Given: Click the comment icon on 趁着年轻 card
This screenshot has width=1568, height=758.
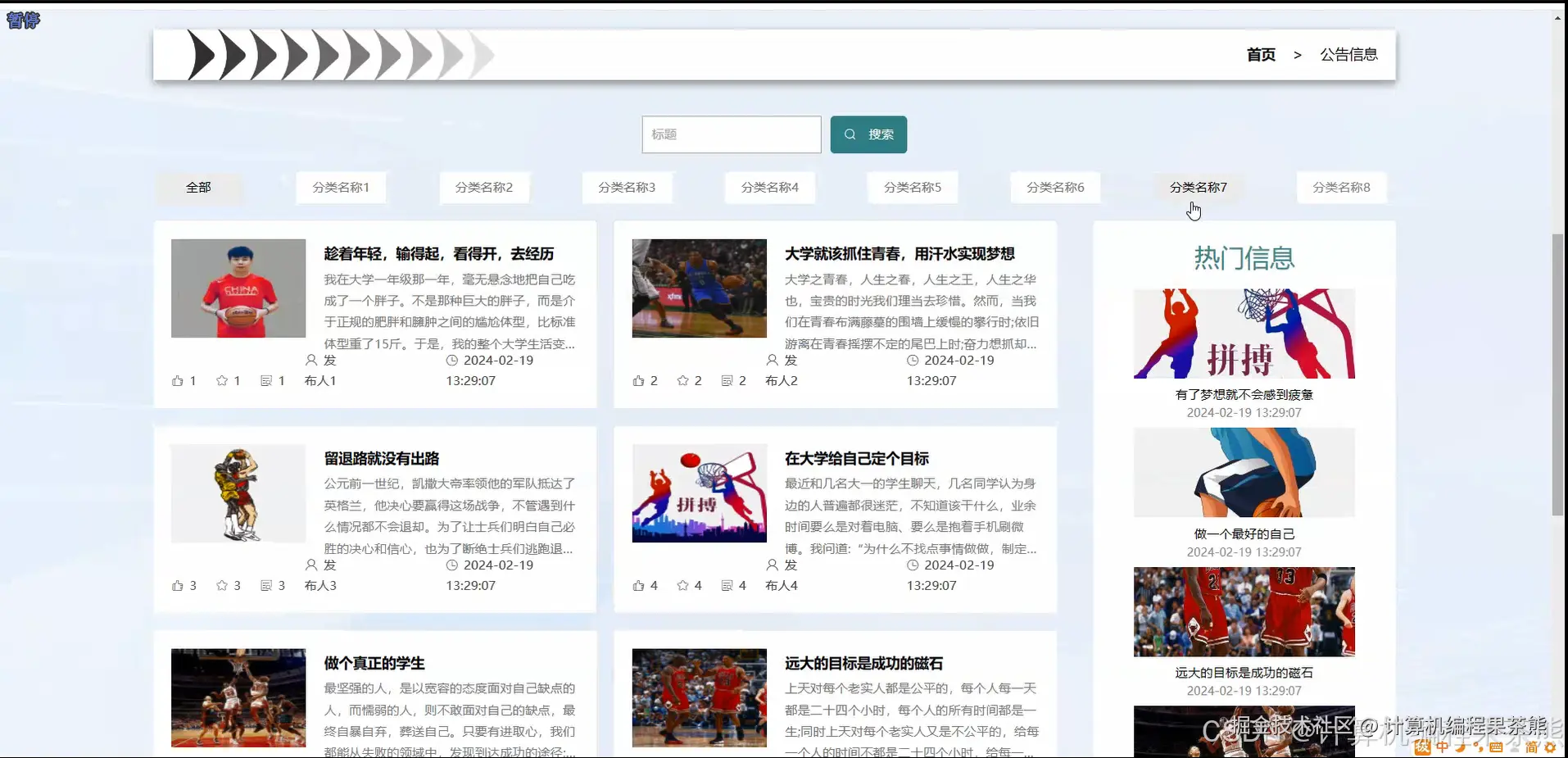Looking at the screenshot, I should 266,381.
